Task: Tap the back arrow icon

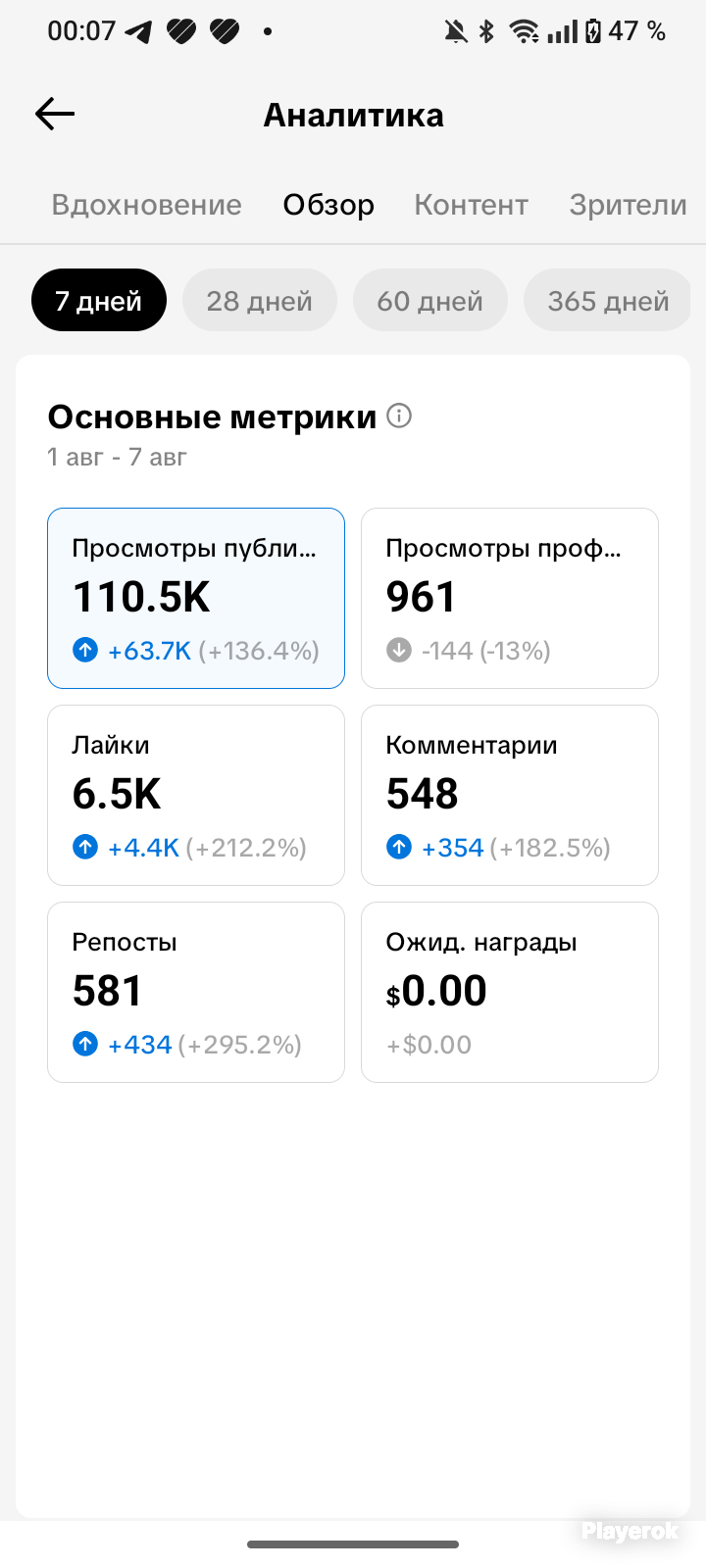Action: click(55, 115)
